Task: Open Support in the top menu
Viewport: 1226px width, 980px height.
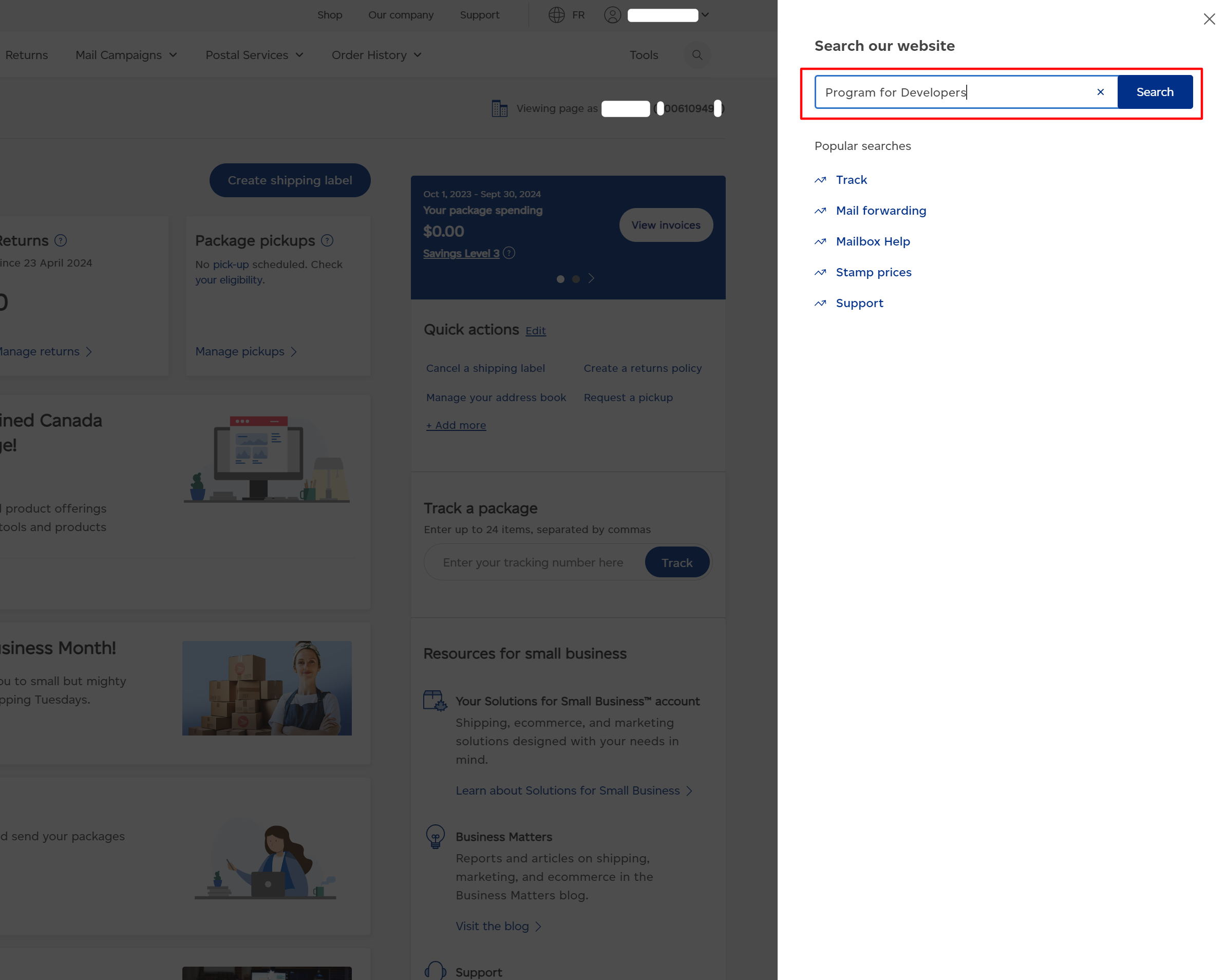Action: 479,15
